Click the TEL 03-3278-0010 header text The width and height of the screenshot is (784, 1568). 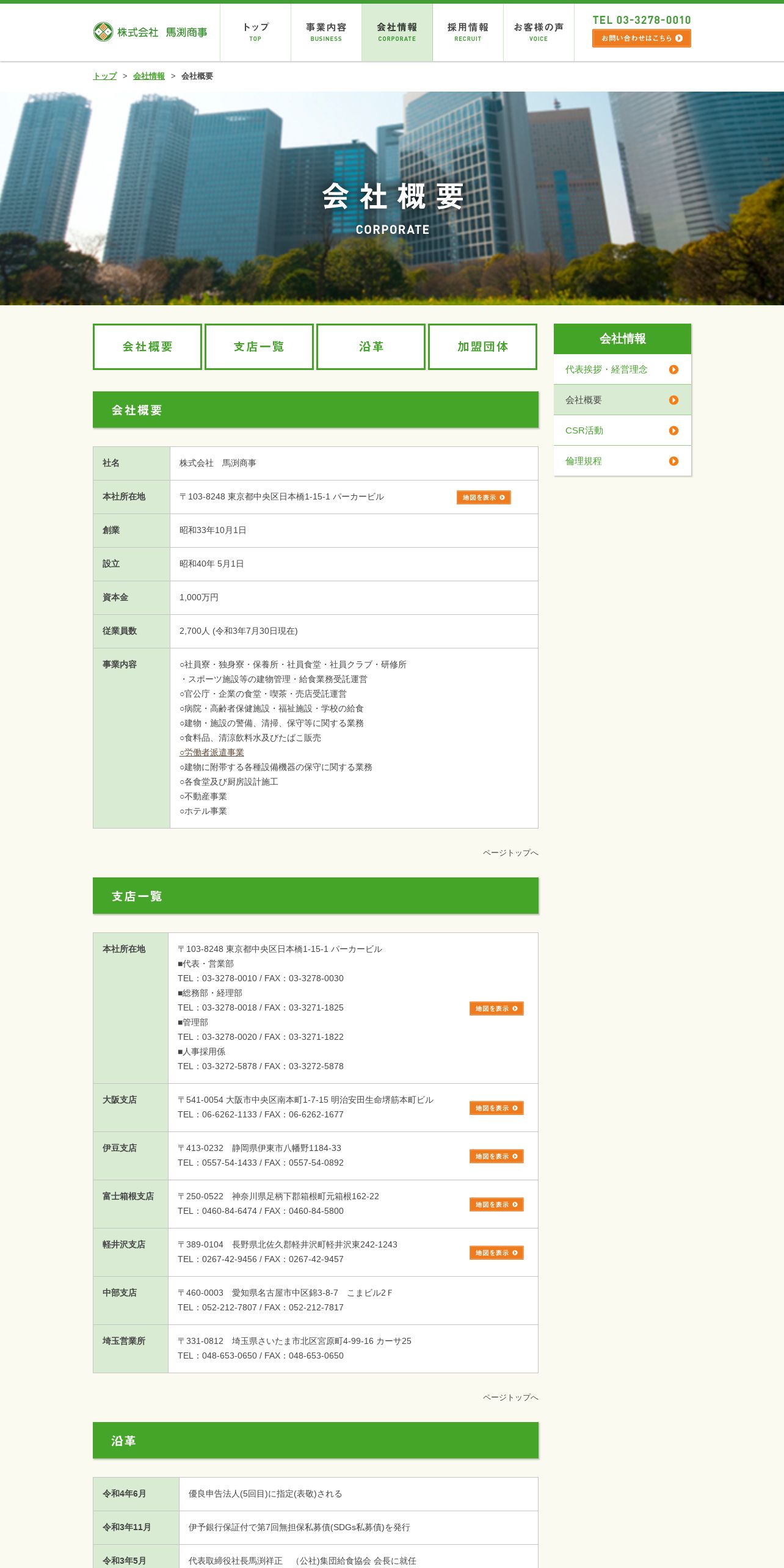click(x=642, y=20)
